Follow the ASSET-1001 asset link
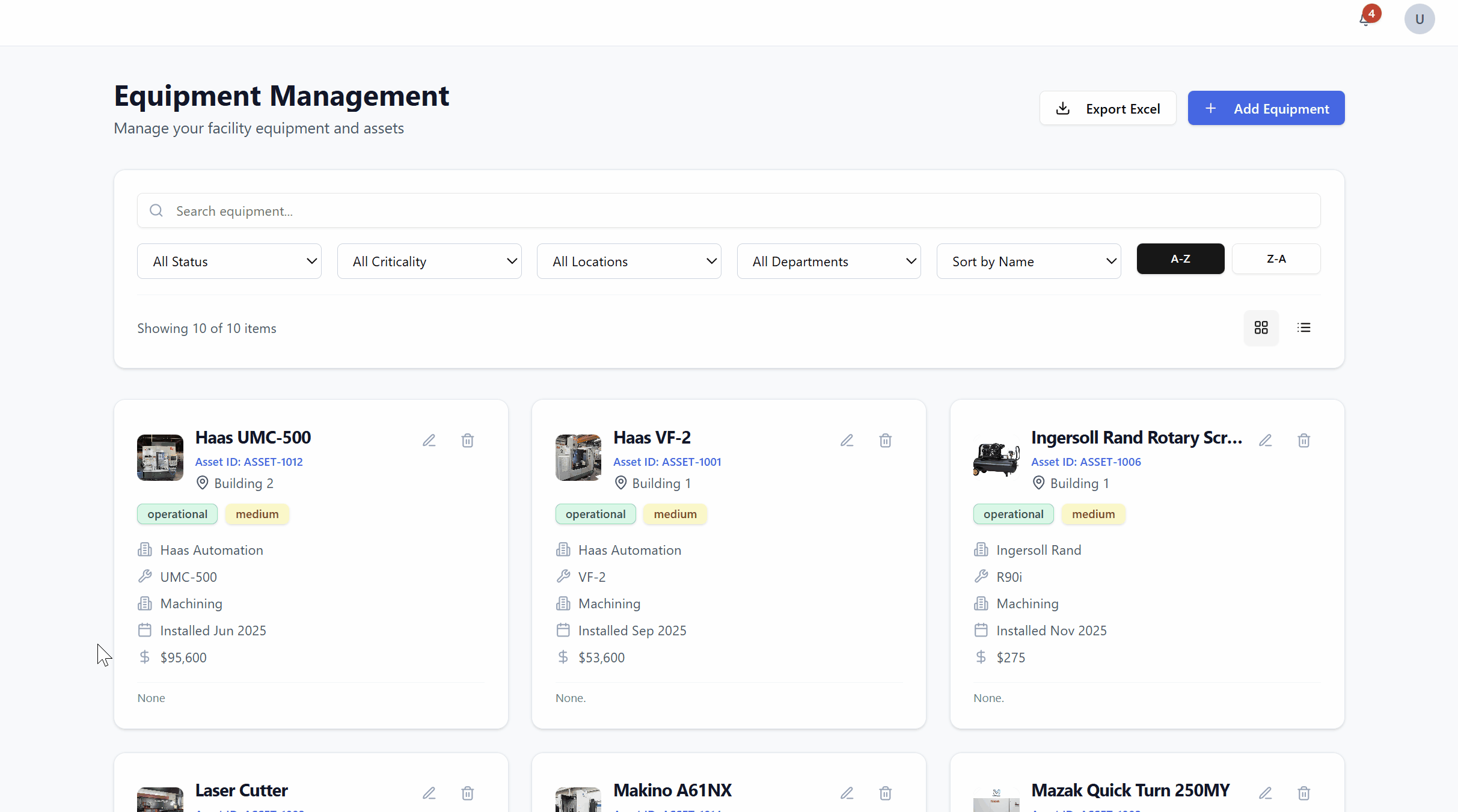This screenshot has width=1458, height=812. pyautogui.click(x=667, y=462)
